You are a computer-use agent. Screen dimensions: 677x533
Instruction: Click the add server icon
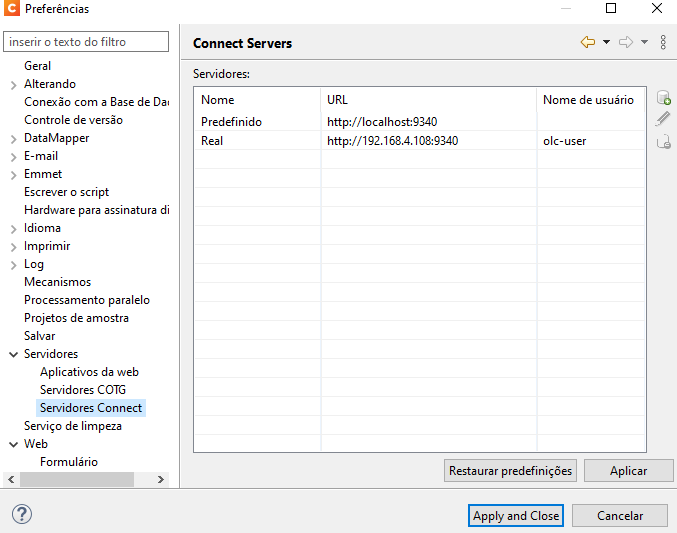point(664,98)
